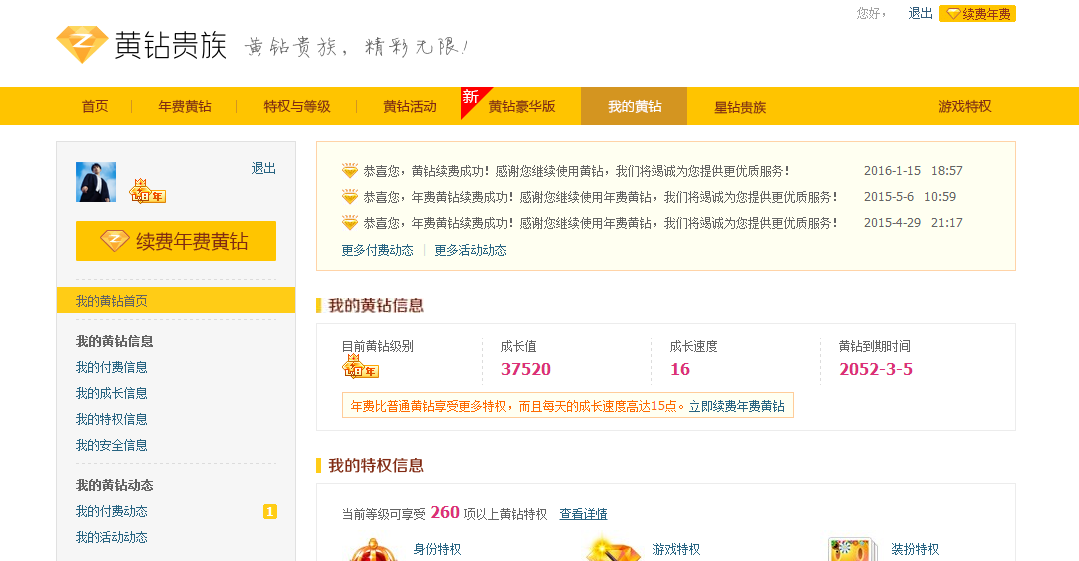This screenshot has height=561, width=1079.
Task: Click the 我的黄钻动态 sidebar heading
Action: click(114, 485)
